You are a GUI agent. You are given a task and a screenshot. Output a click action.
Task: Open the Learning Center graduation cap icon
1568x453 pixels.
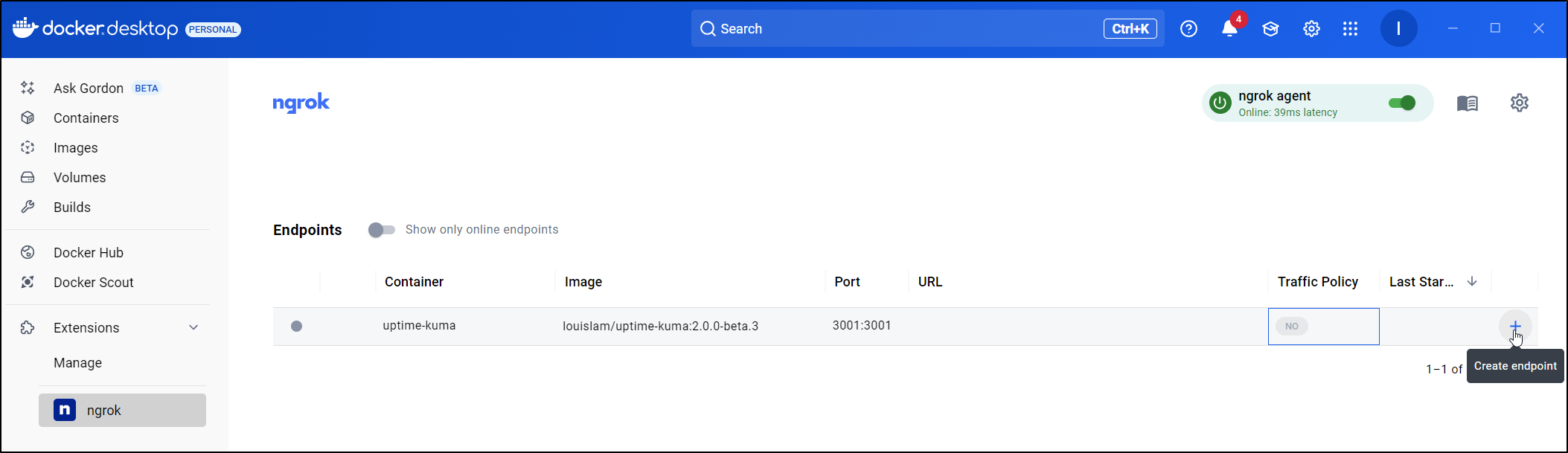pyautogui.click(x=1270, y=29)
